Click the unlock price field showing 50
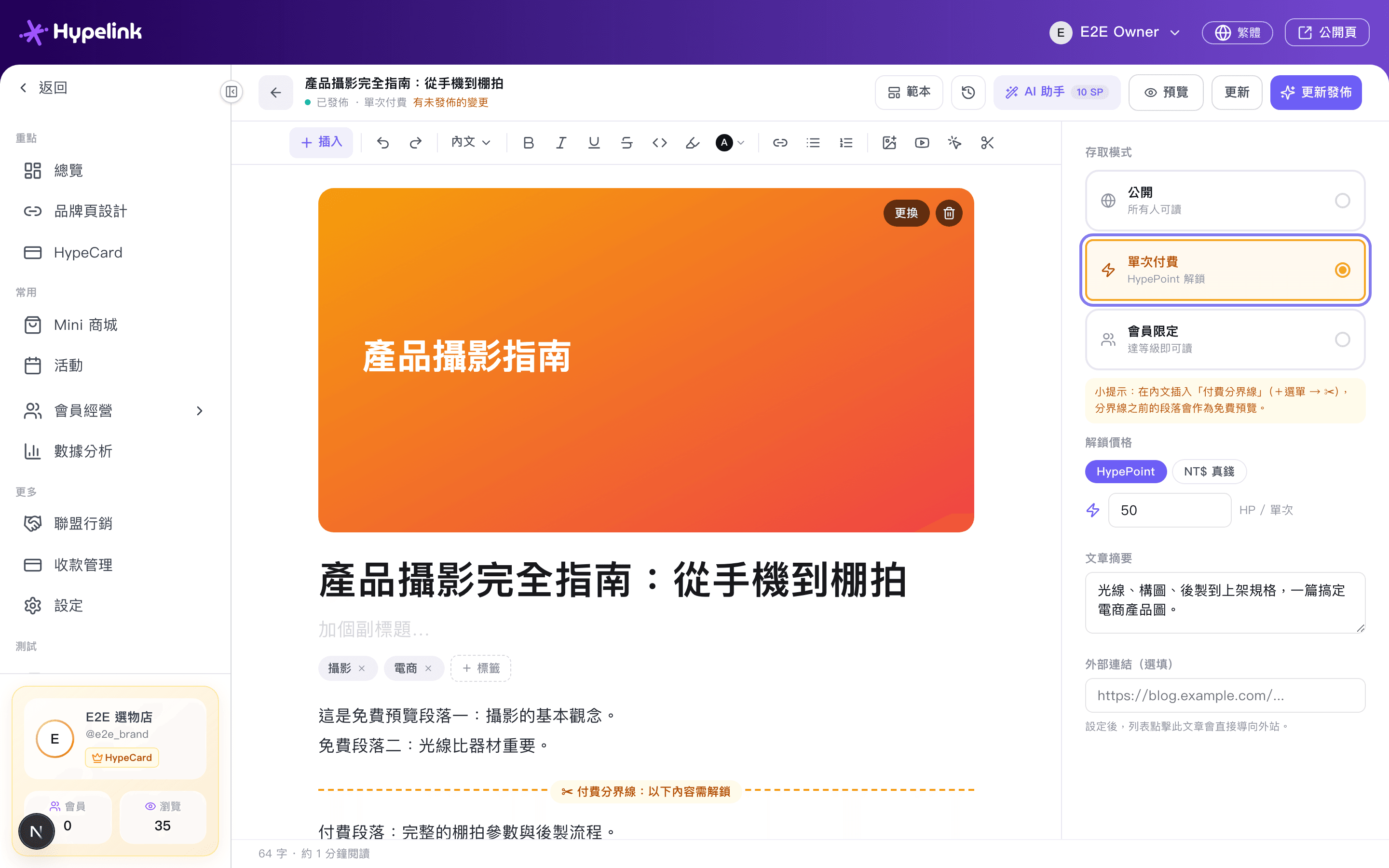Screen dimensions: 1389x868 pos(1169,510)
